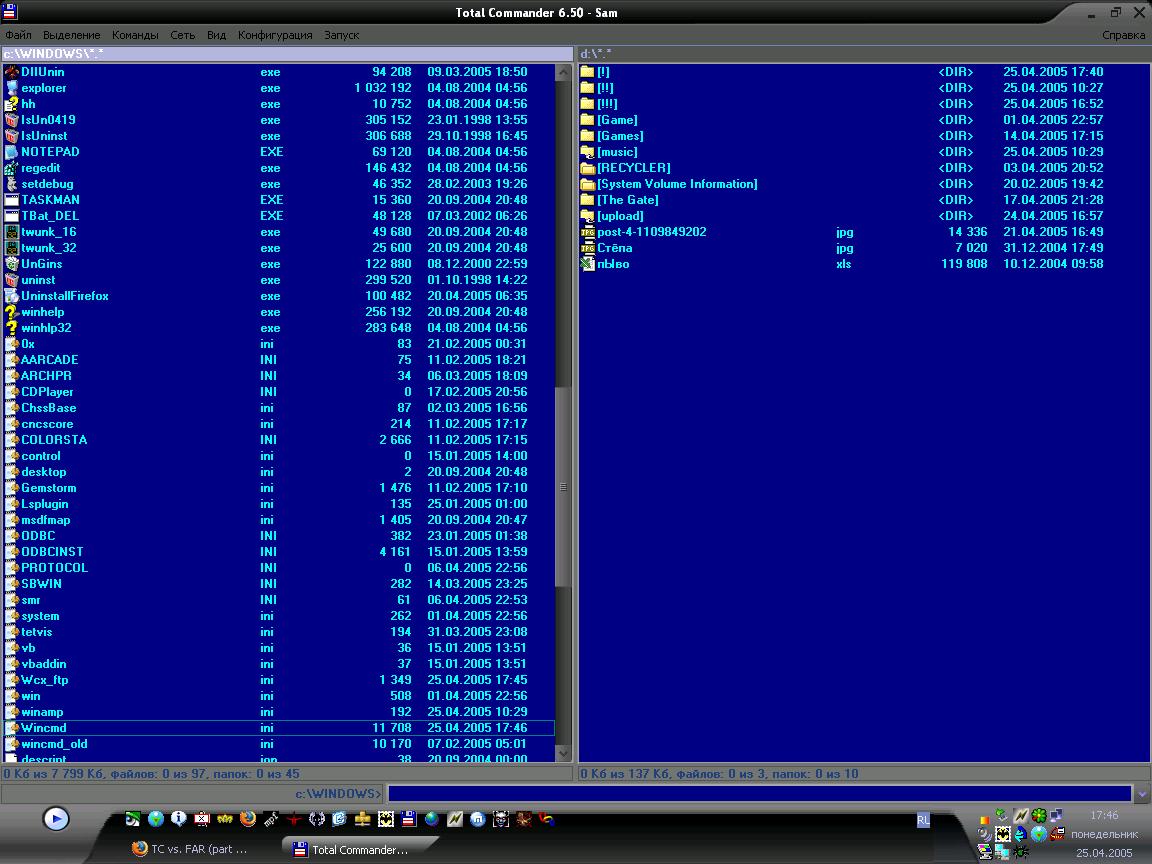This screenshot has width=1152, height=864.
Task: Select the [The Gate] folder name
Action: [x=628, y=200]
